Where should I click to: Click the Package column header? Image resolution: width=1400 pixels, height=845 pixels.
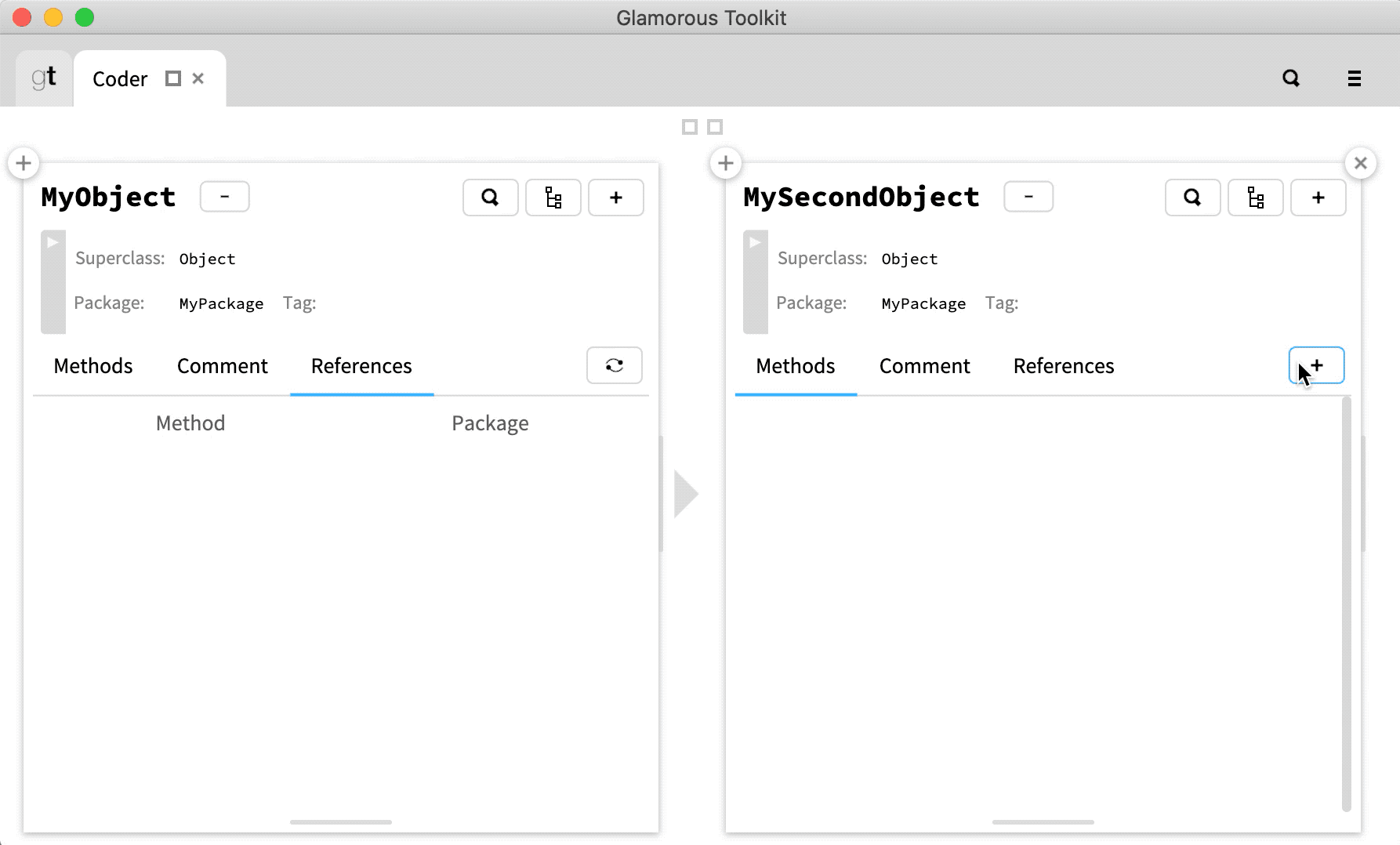pos(490,423)
